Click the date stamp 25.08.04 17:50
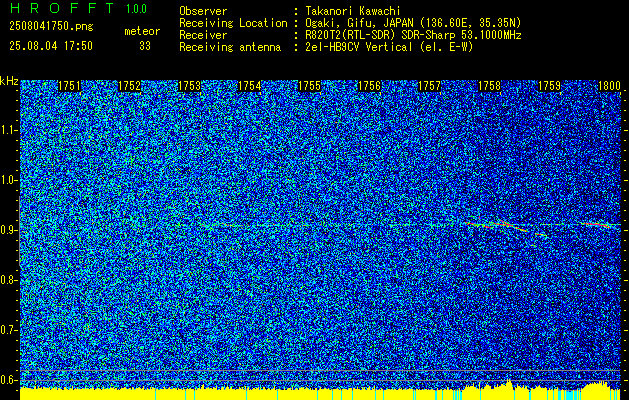Screen dimensions: 629x400 tap(51, 46)
